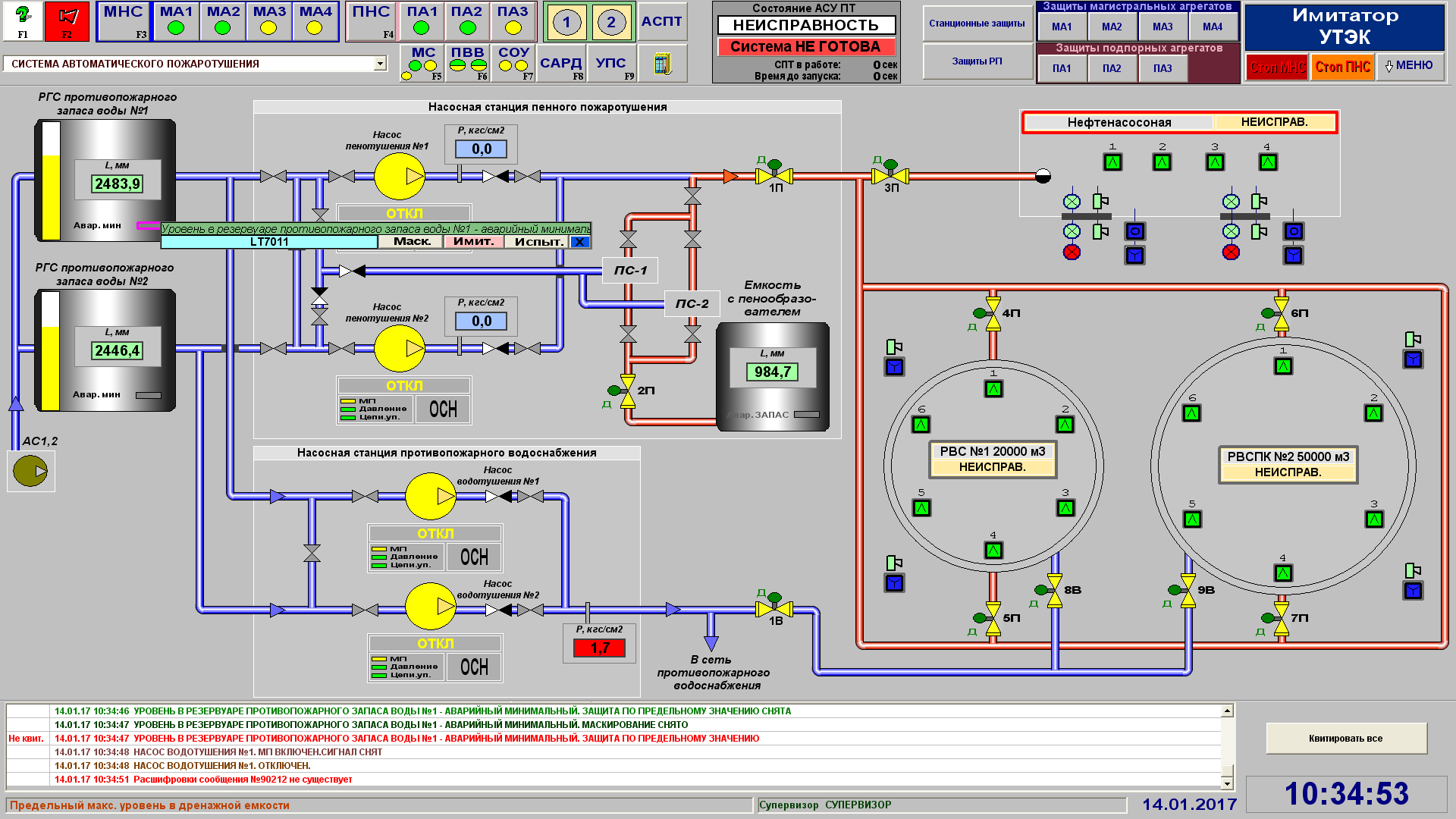Open the ПВВ screen
Viewport: 1456px width, 819px height.
click(467, 64)
